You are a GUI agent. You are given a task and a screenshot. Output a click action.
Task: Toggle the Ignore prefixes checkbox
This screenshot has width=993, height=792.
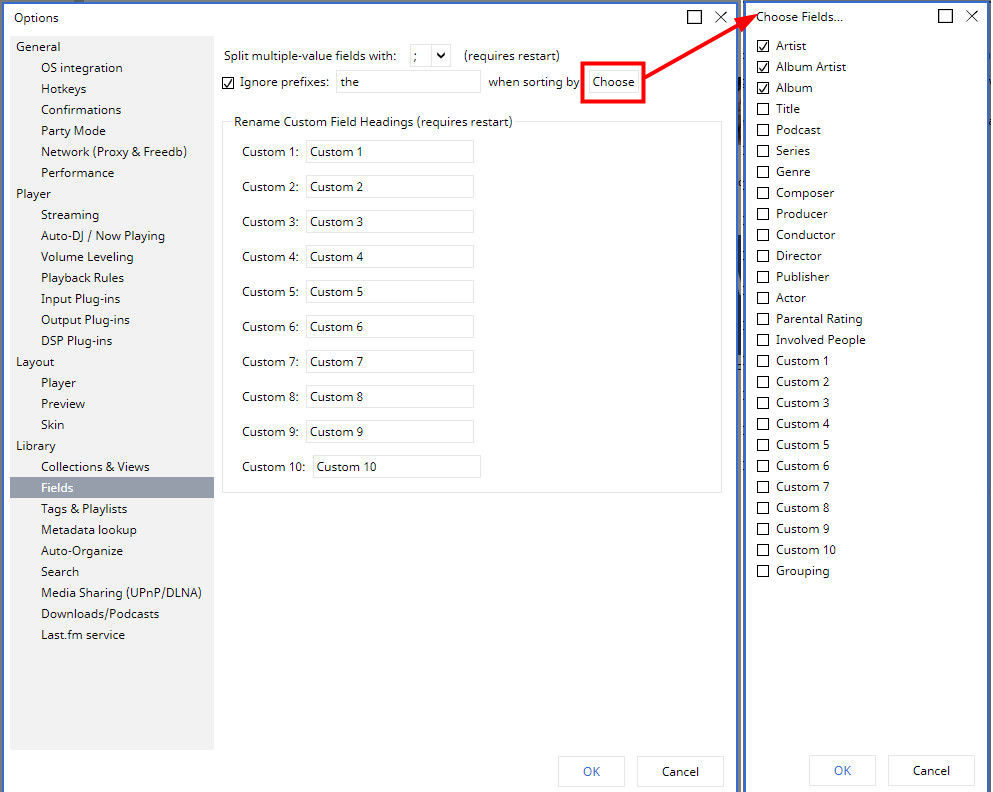tap(229, 82)
